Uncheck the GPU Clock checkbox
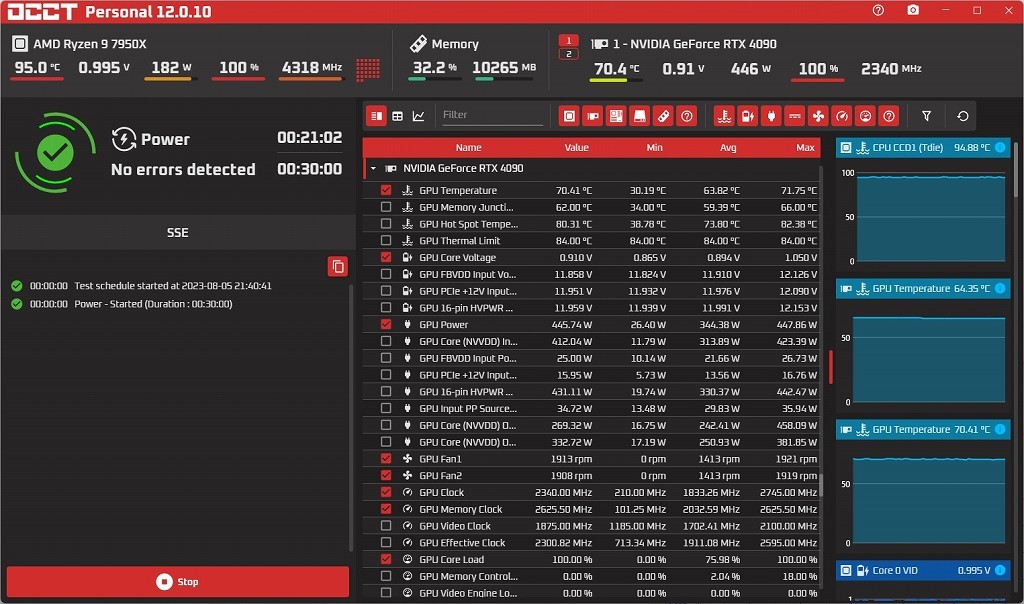Screen dimensions: 1024x604 pos(386,492)
